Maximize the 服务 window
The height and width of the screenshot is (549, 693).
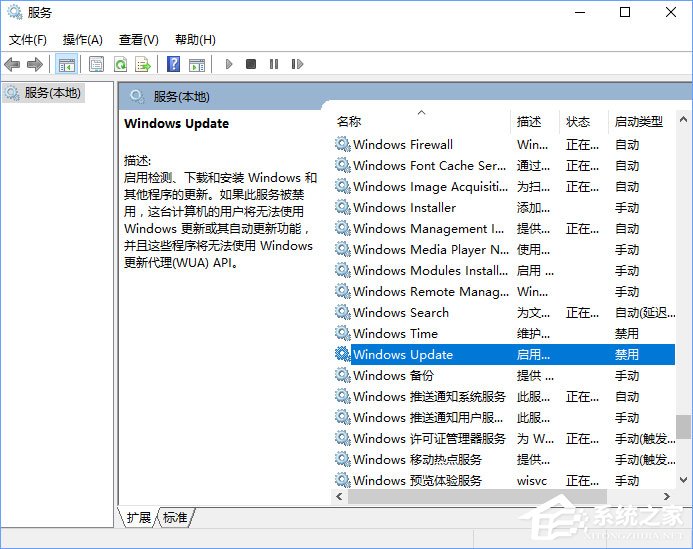coord(624,12)
